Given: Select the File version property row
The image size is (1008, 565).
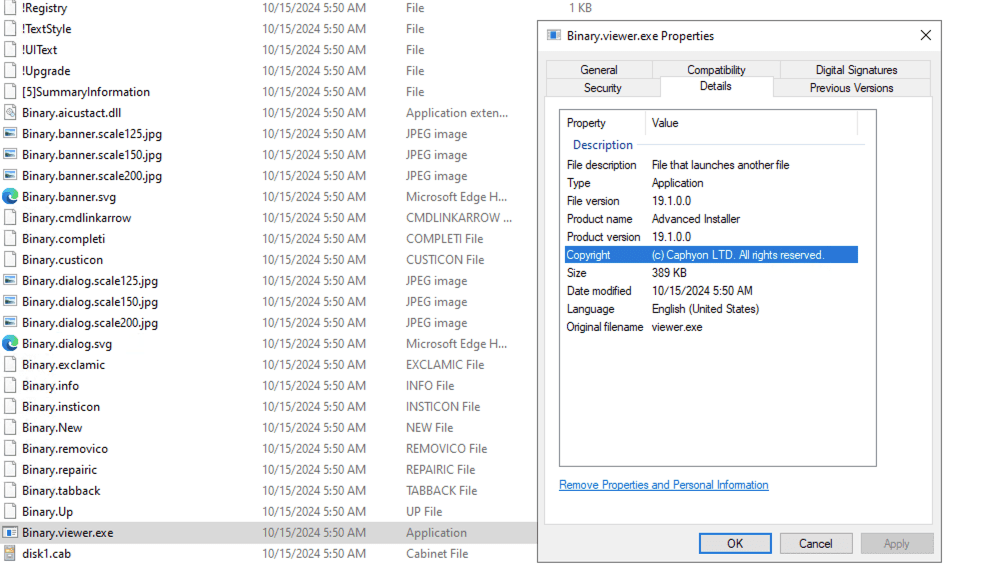Looking at the screenshot, I should [x=711, y=201].
